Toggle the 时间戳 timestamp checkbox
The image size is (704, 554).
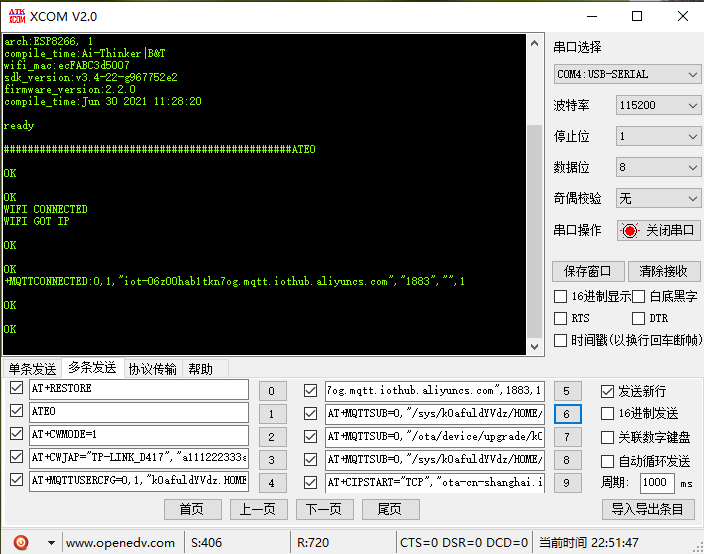pos(560,340)
